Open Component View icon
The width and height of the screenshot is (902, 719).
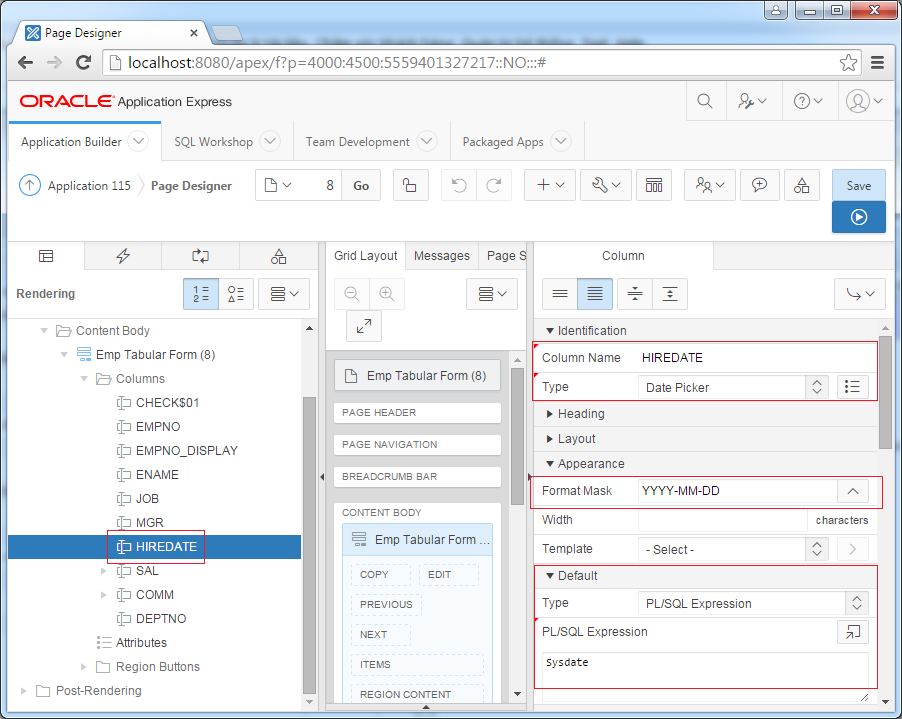[x=654, y=185]
